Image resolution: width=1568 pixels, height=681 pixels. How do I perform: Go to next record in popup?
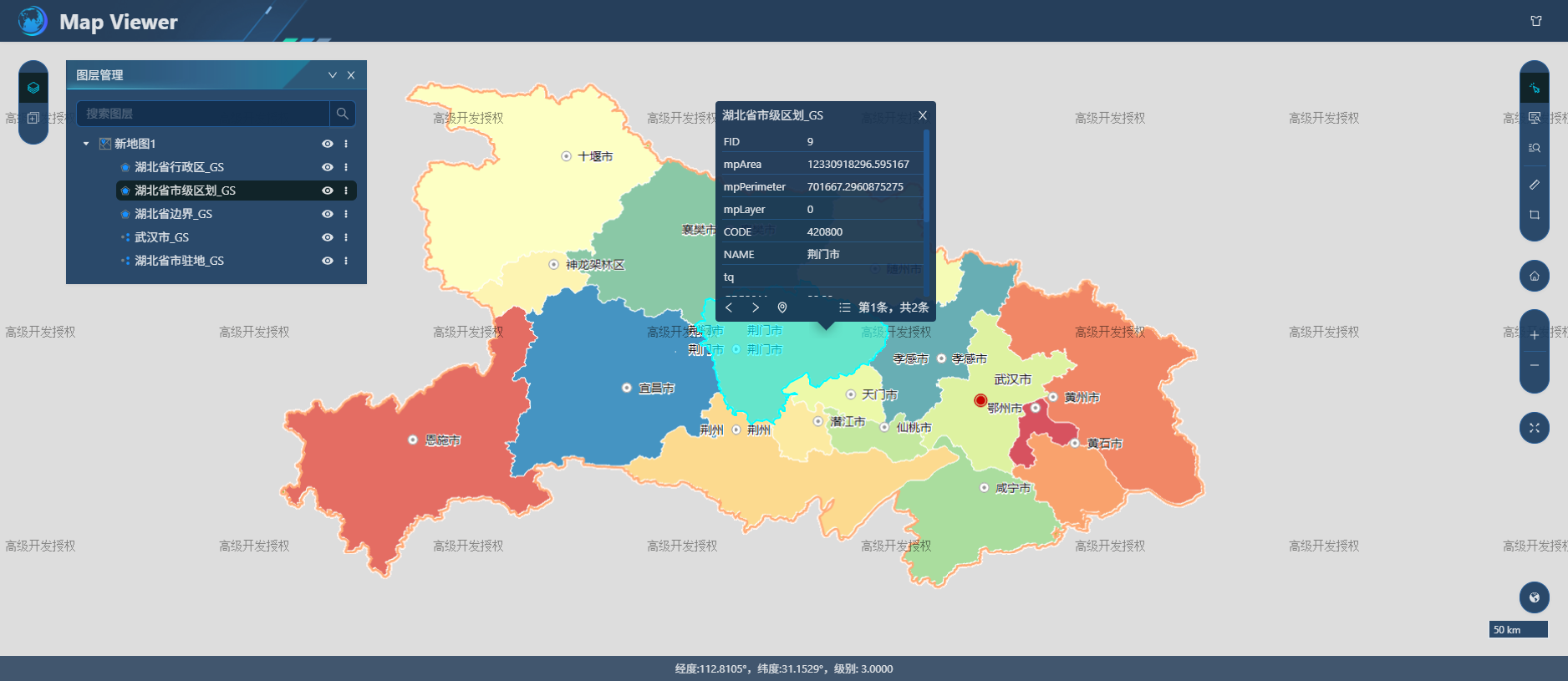[756, 307]
